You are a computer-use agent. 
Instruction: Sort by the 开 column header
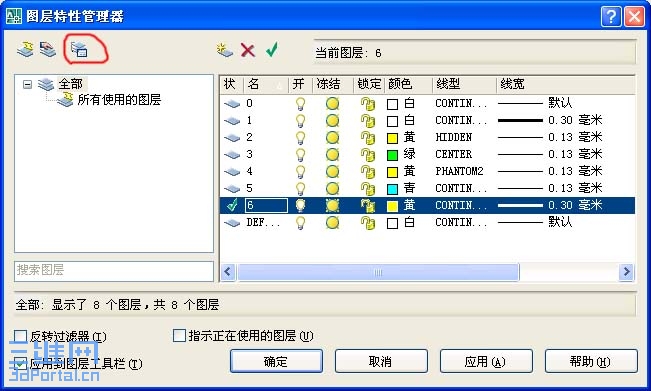(300, 84)
